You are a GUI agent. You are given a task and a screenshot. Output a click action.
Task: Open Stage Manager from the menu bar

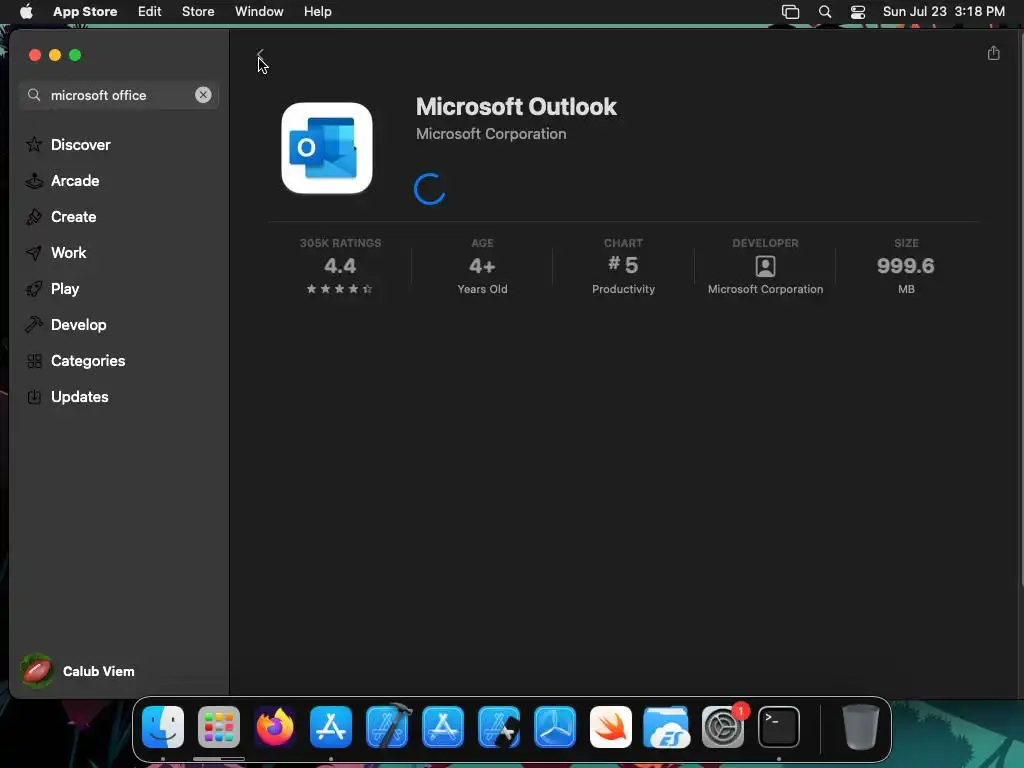(x=790, y=12)
